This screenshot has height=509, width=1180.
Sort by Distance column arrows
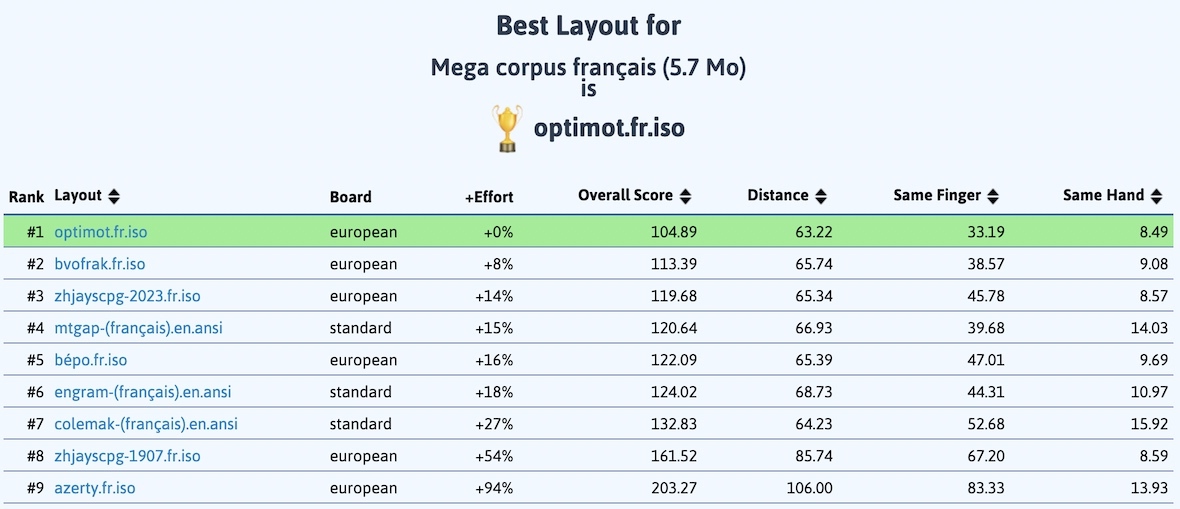(821, 196)
